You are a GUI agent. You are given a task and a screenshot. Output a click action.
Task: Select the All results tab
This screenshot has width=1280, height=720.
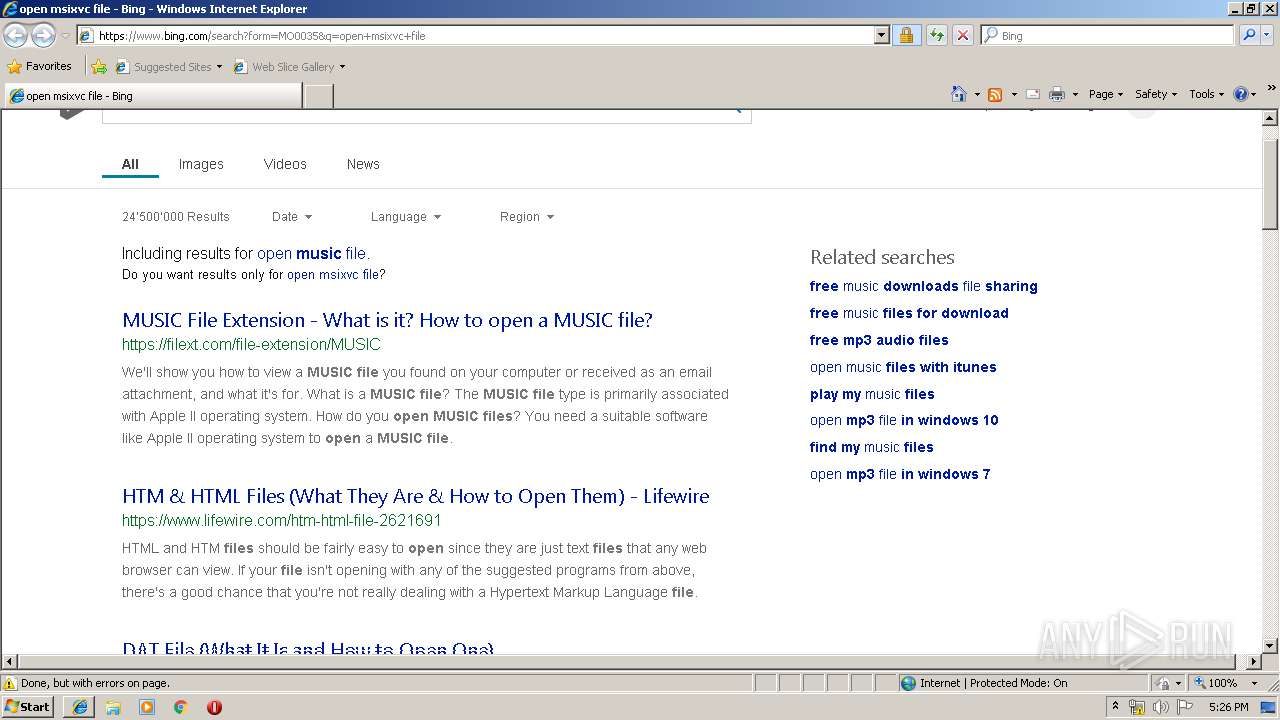tap(130, 164)
